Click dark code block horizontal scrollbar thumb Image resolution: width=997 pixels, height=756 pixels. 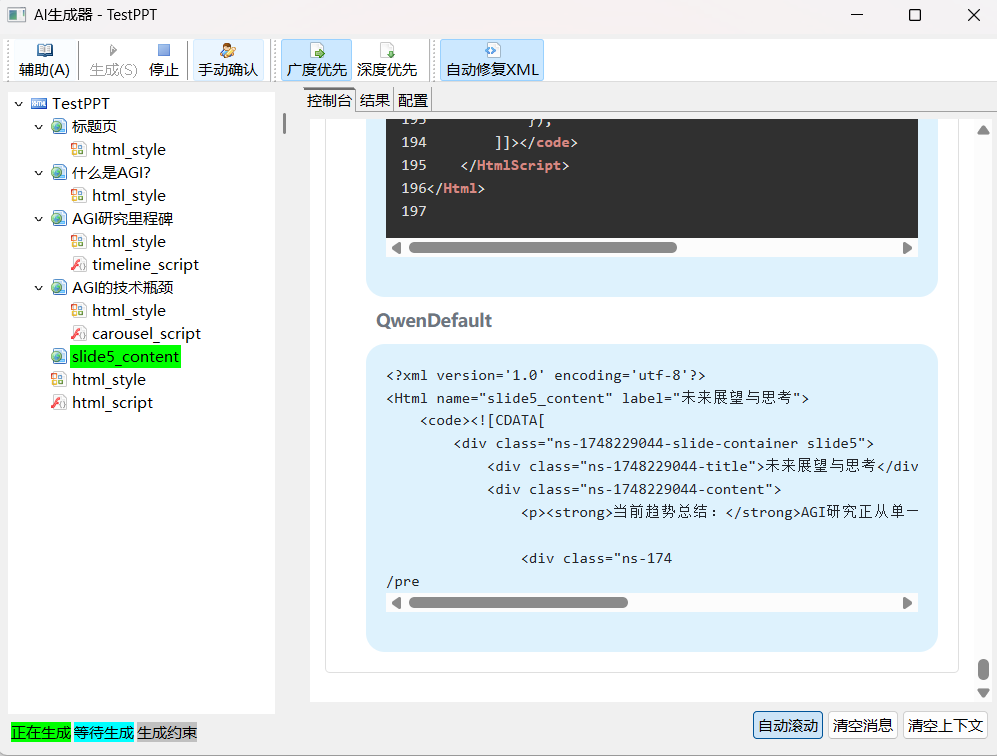542,248
